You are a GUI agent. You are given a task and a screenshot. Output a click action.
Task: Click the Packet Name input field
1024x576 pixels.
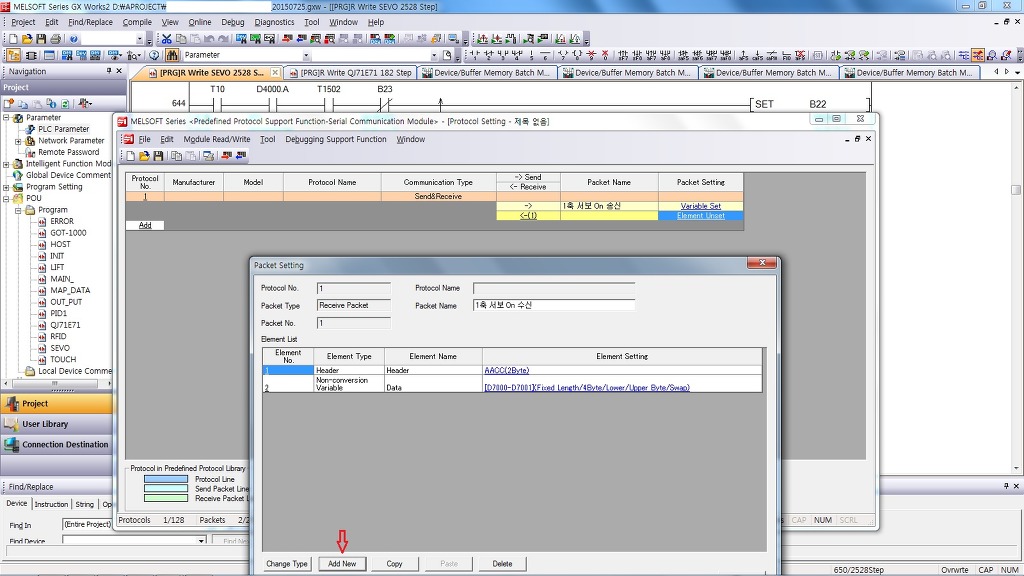coord(553,305)
